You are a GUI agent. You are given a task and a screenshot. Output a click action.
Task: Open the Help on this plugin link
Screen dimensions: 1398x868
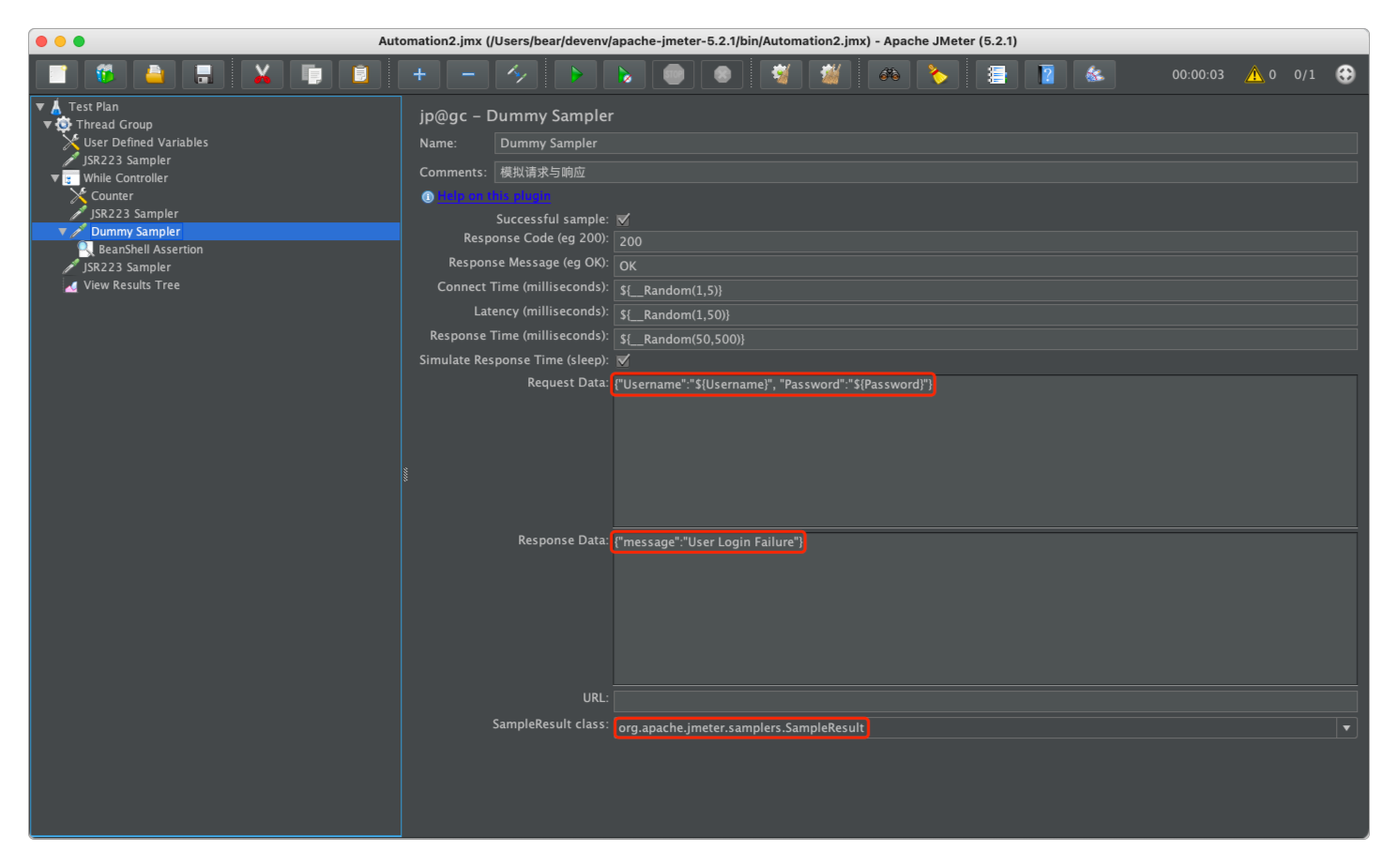[x=494, y=196]
